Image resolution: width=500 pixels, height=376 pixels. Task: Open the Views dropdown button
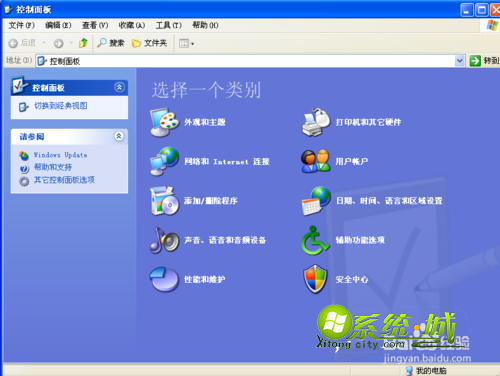pos(186,43)
